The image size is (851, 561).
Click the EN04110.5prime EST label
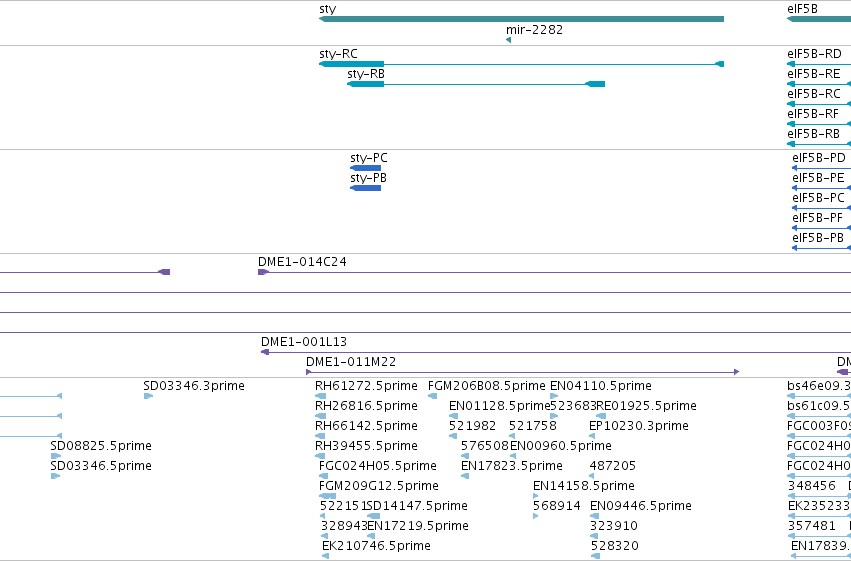pyautogui.click(x=601, y=386)
